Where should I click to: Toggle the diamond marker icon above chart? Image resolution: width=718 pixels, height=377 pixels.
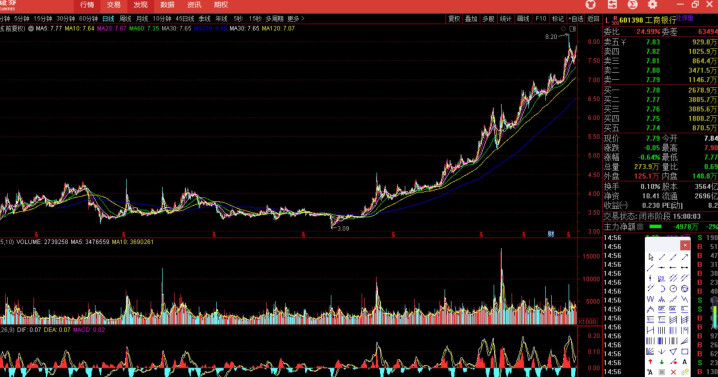pos(564,29)
